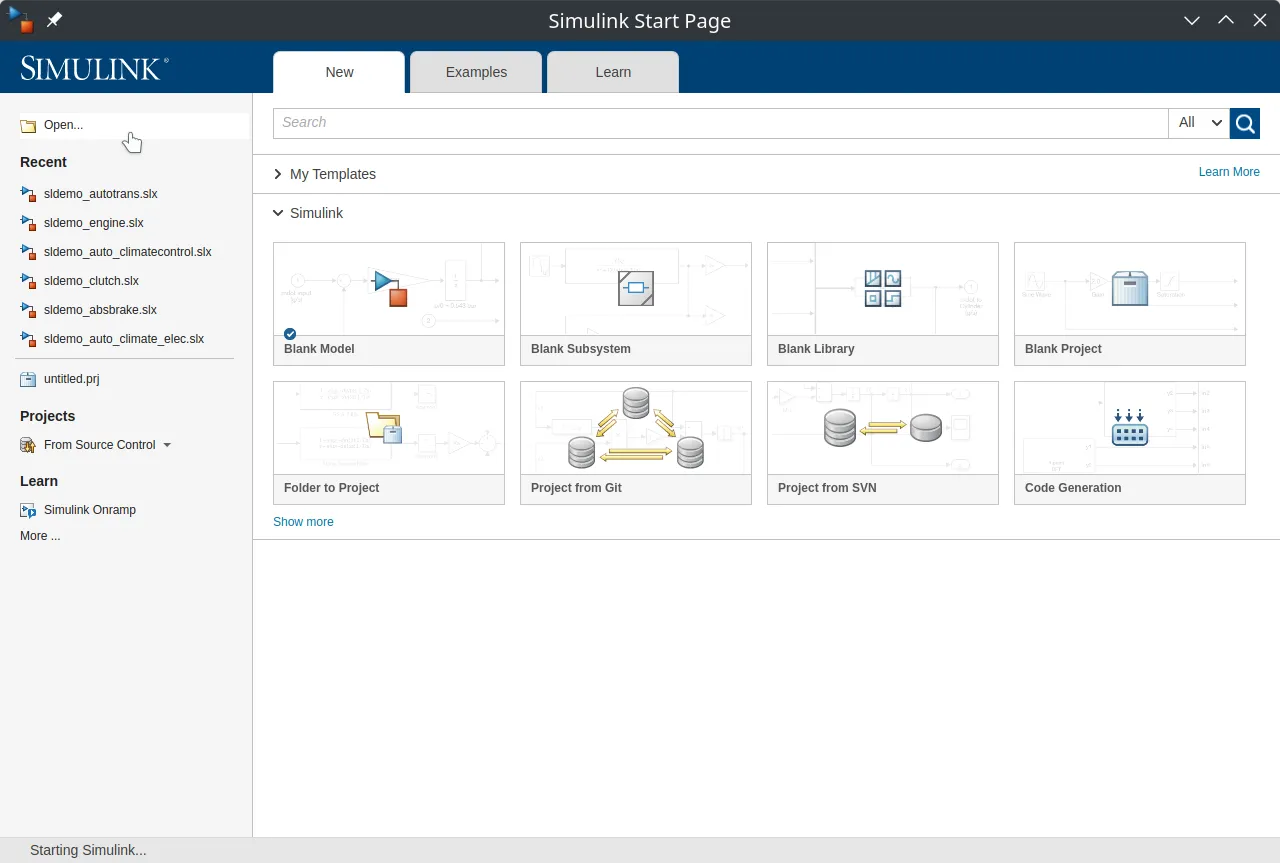1280x863 pixels.
Task: Select the Project from Git card label
Action: (576, 488)
